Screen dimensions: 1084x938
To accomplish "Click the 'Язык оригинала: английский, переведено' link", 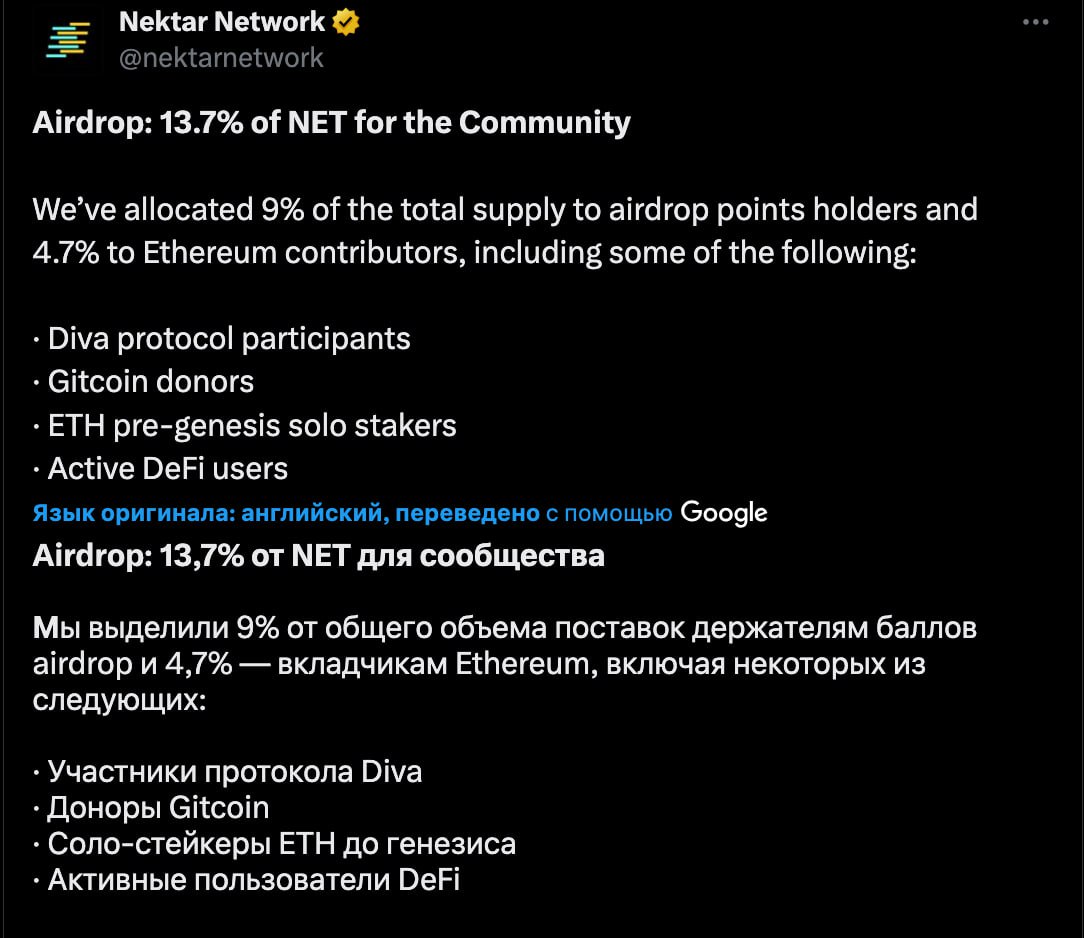I will coord(286,513).
